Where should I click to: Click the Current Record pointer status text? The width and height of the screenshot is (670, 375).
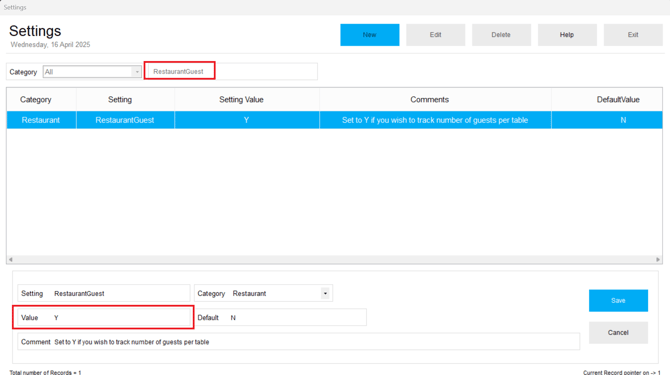coord(622,372)
